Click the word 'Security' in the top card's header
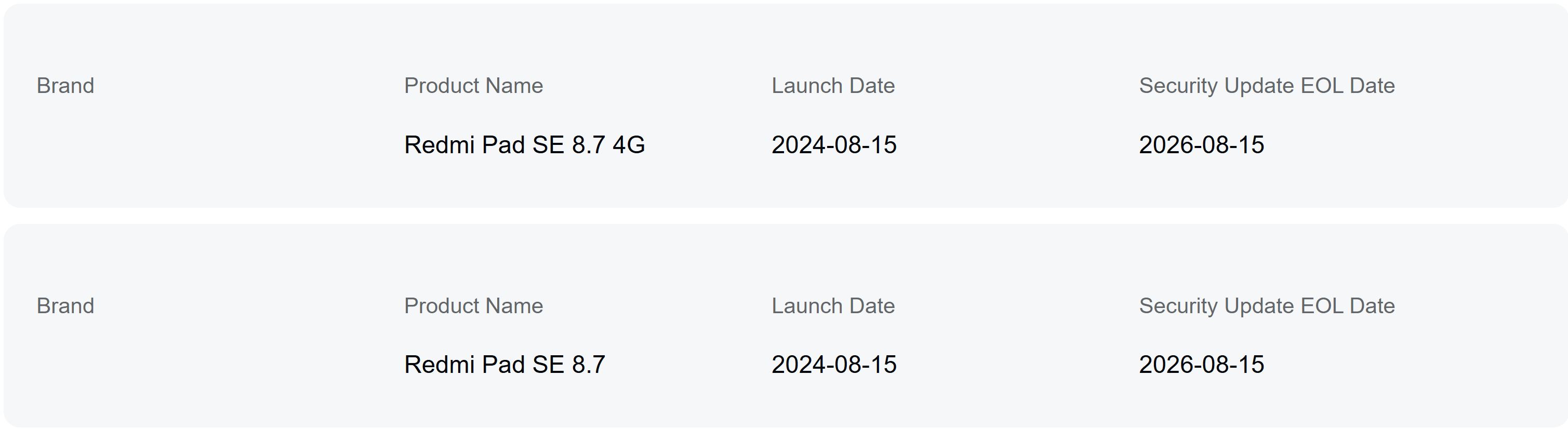This screenshot has height=429, width=1568. click(1178, 86)
